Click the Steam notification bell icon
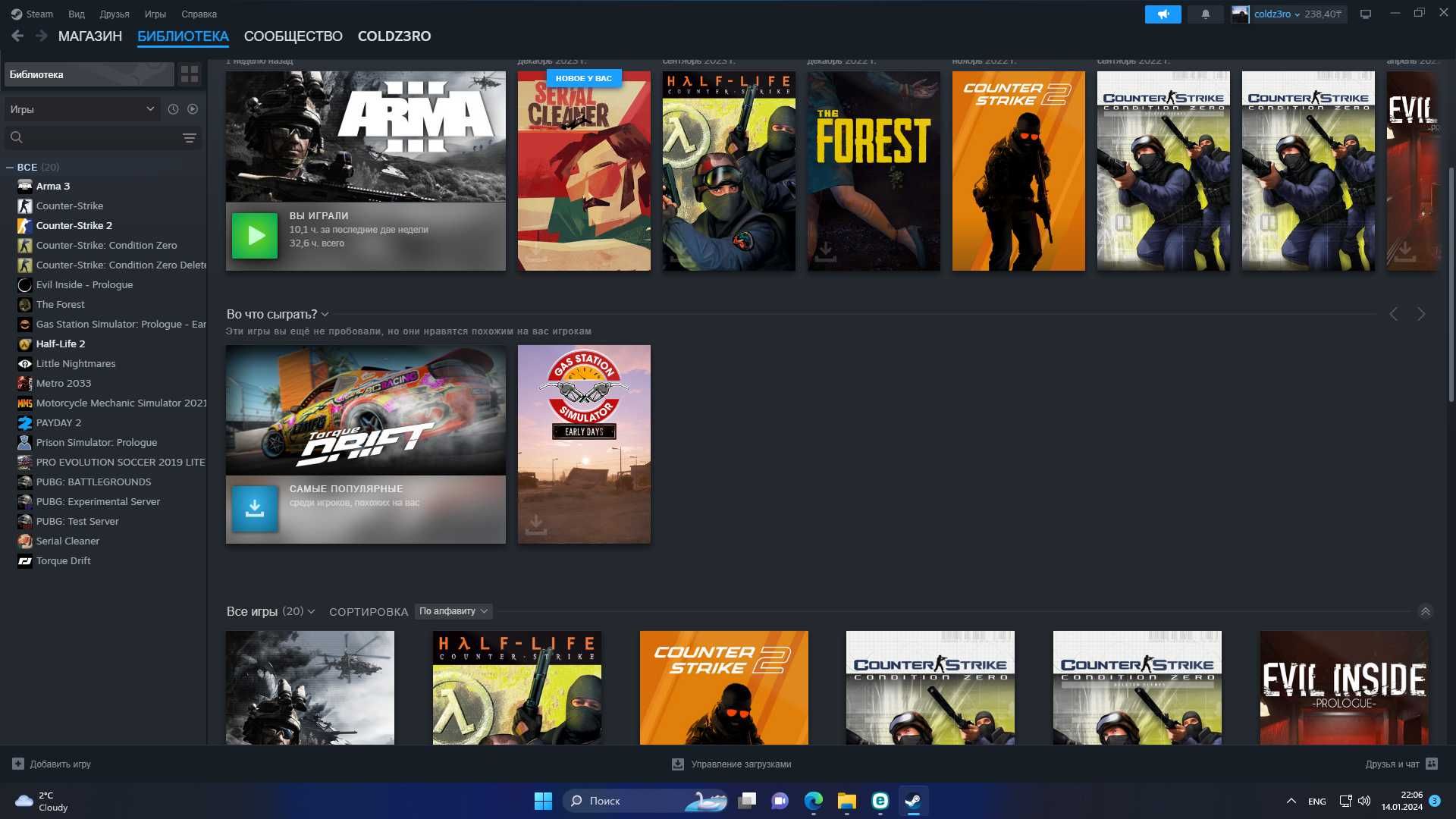The image size is (1456, 819). [x=1205, y=13]
